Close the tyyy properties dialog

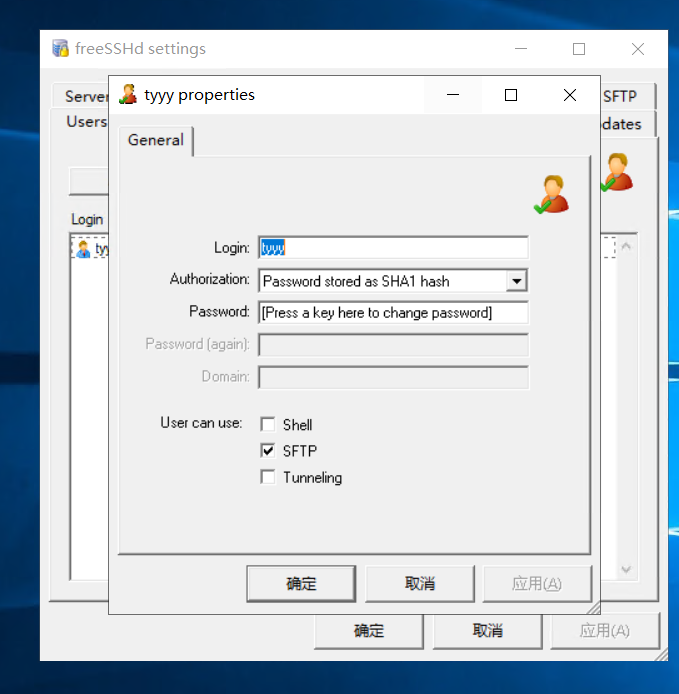(570, 95)
